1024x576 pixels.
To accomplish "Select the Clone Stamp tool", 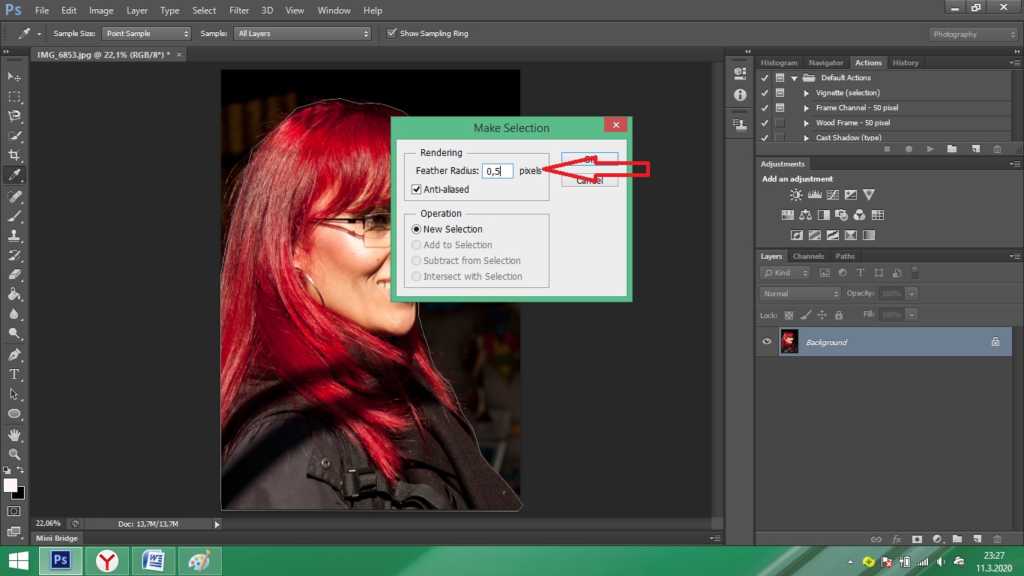I will pos(14,235).
